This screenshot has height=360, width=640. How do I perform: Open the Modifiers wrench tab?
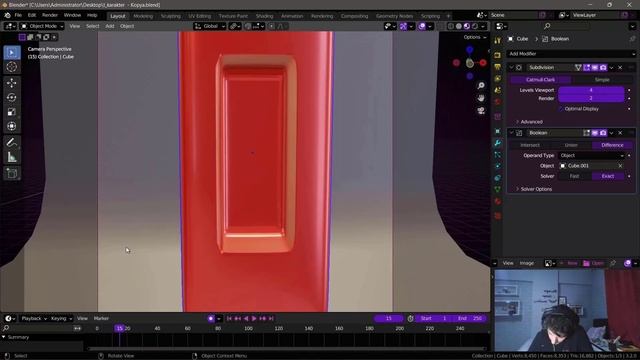tap(498, 143)
